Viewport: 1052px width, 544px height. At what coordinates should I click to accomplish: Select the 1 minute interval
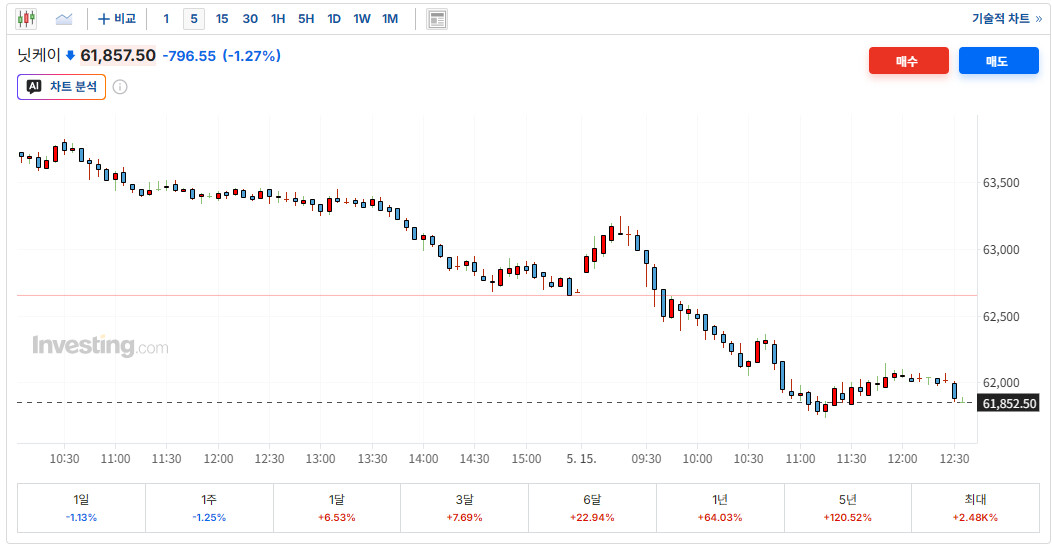(x=166, y=19)
